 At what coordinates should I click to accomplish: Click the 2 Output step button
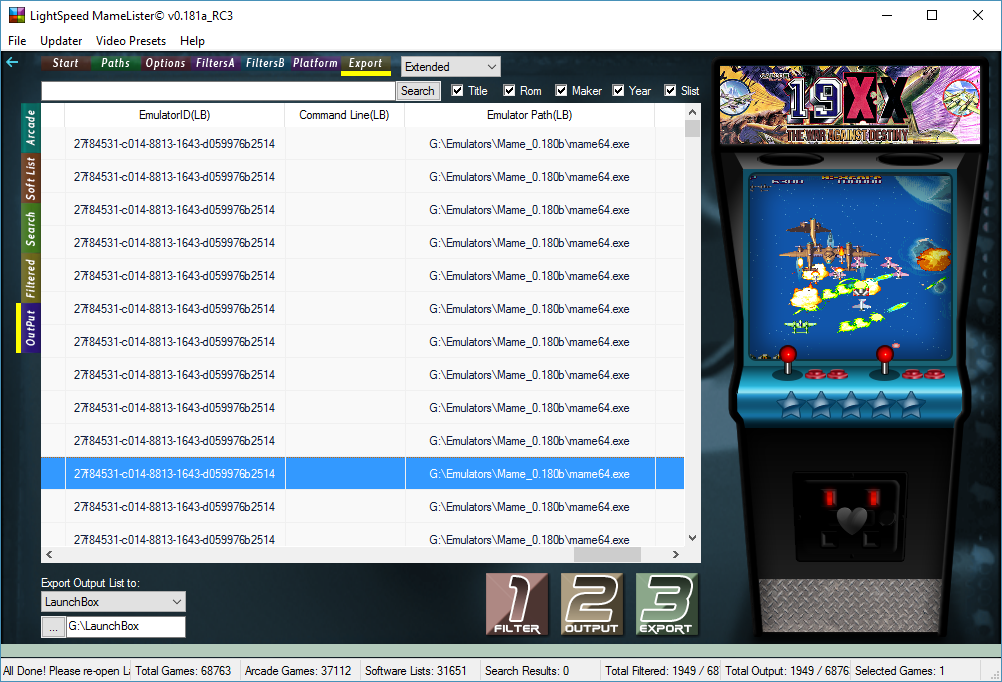592,604
